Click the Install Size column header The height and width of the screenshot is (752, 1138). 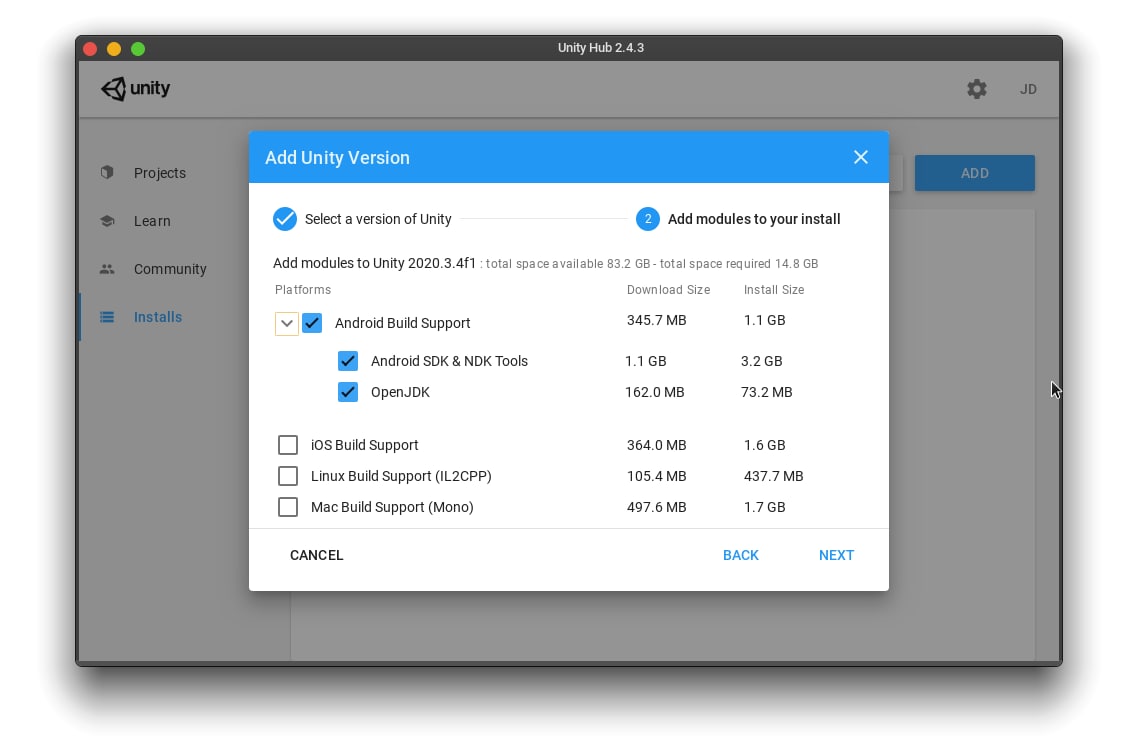[774, 290]
